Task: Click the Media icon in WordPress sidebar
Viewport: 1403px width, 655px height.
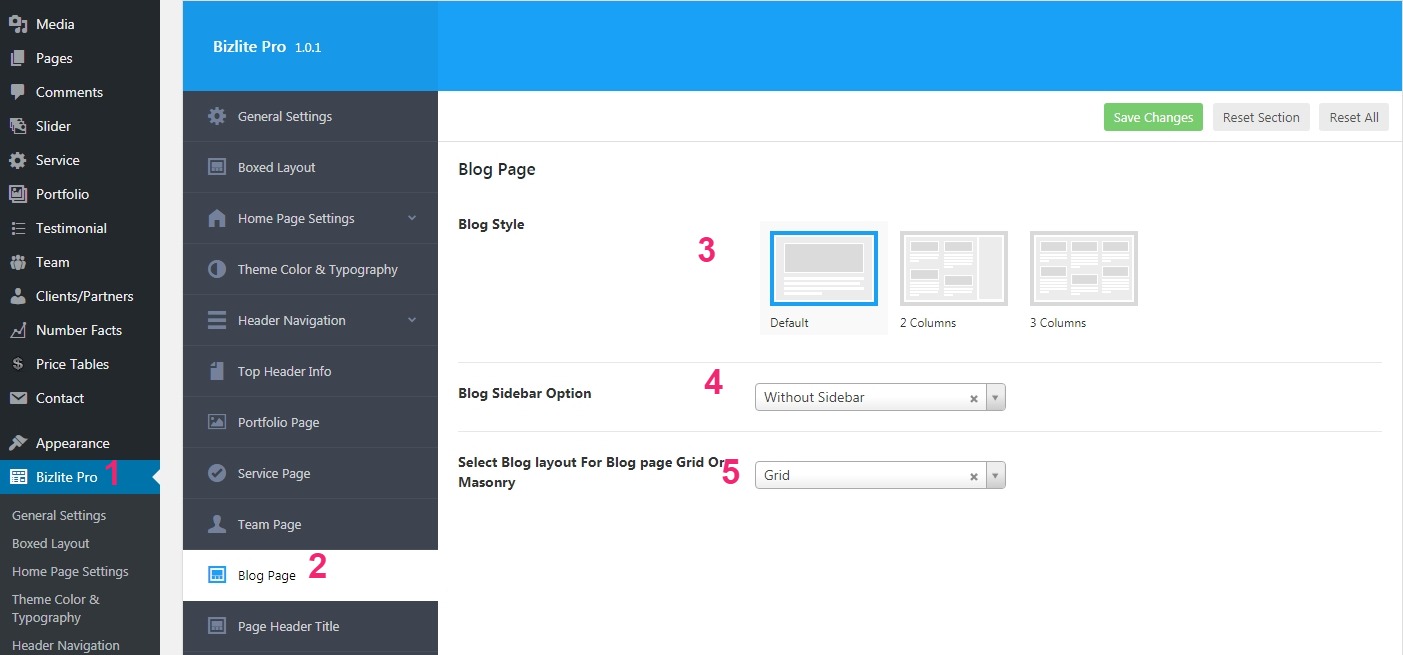Action: [x=18, y=24]
